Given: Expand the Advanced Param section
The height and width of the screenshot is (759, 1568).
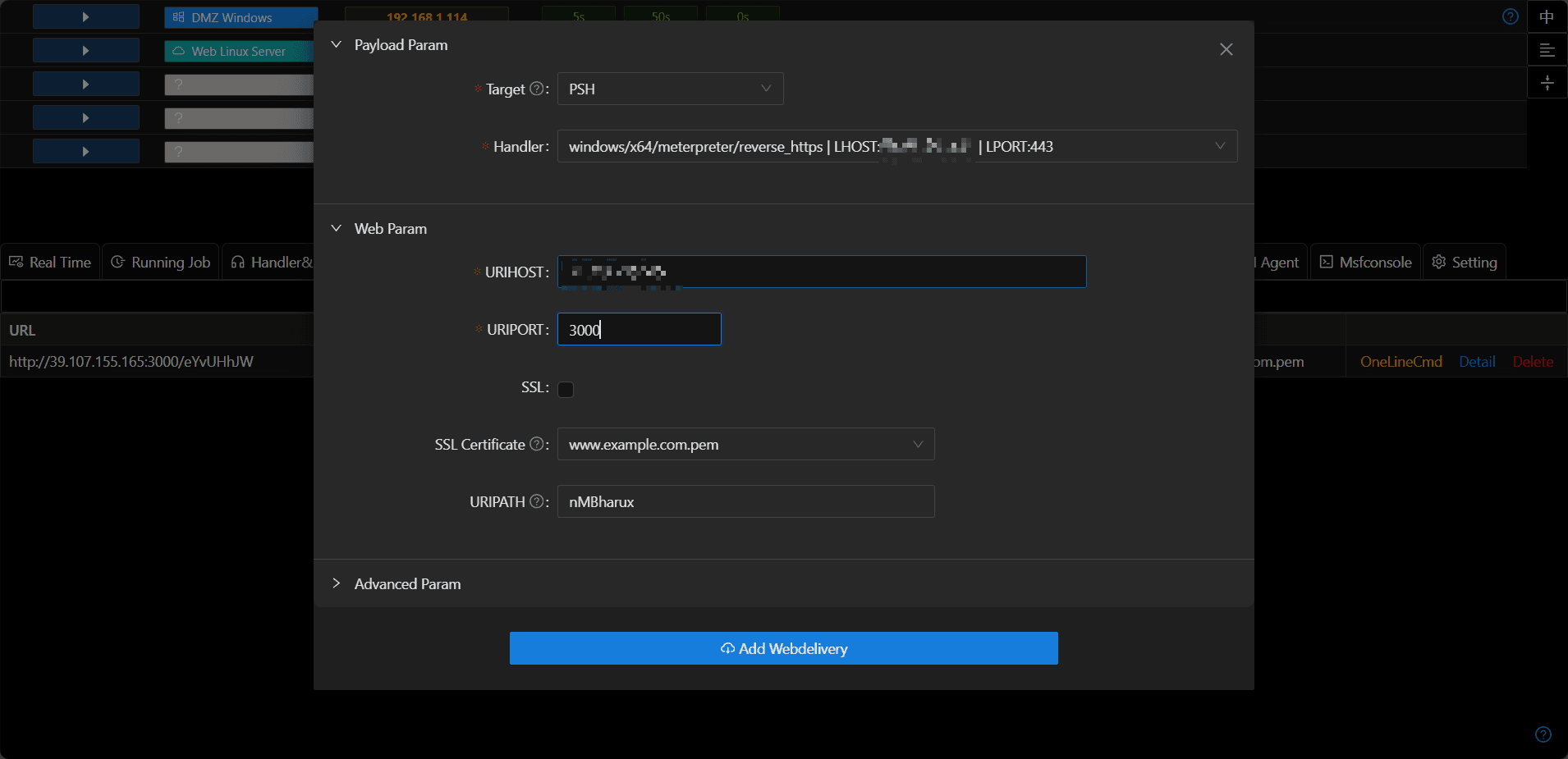Looking at the screenshot, I should (336, 583).
